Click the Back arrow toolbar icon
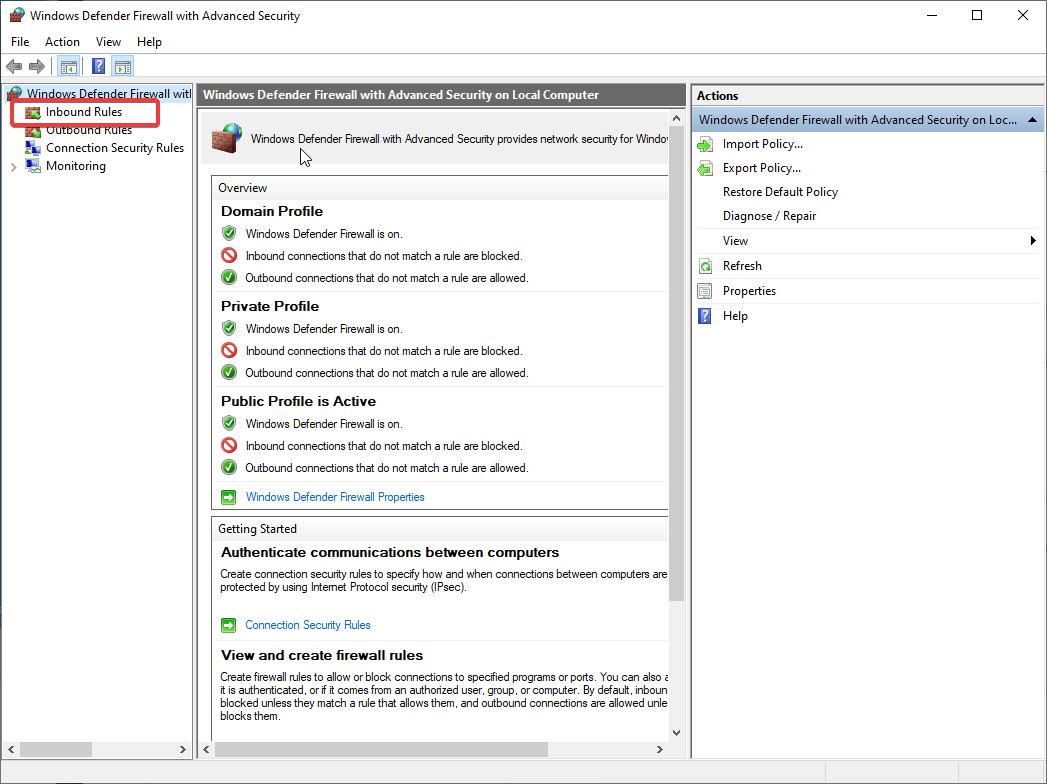The image size is (1047, 784). [14, 66]
